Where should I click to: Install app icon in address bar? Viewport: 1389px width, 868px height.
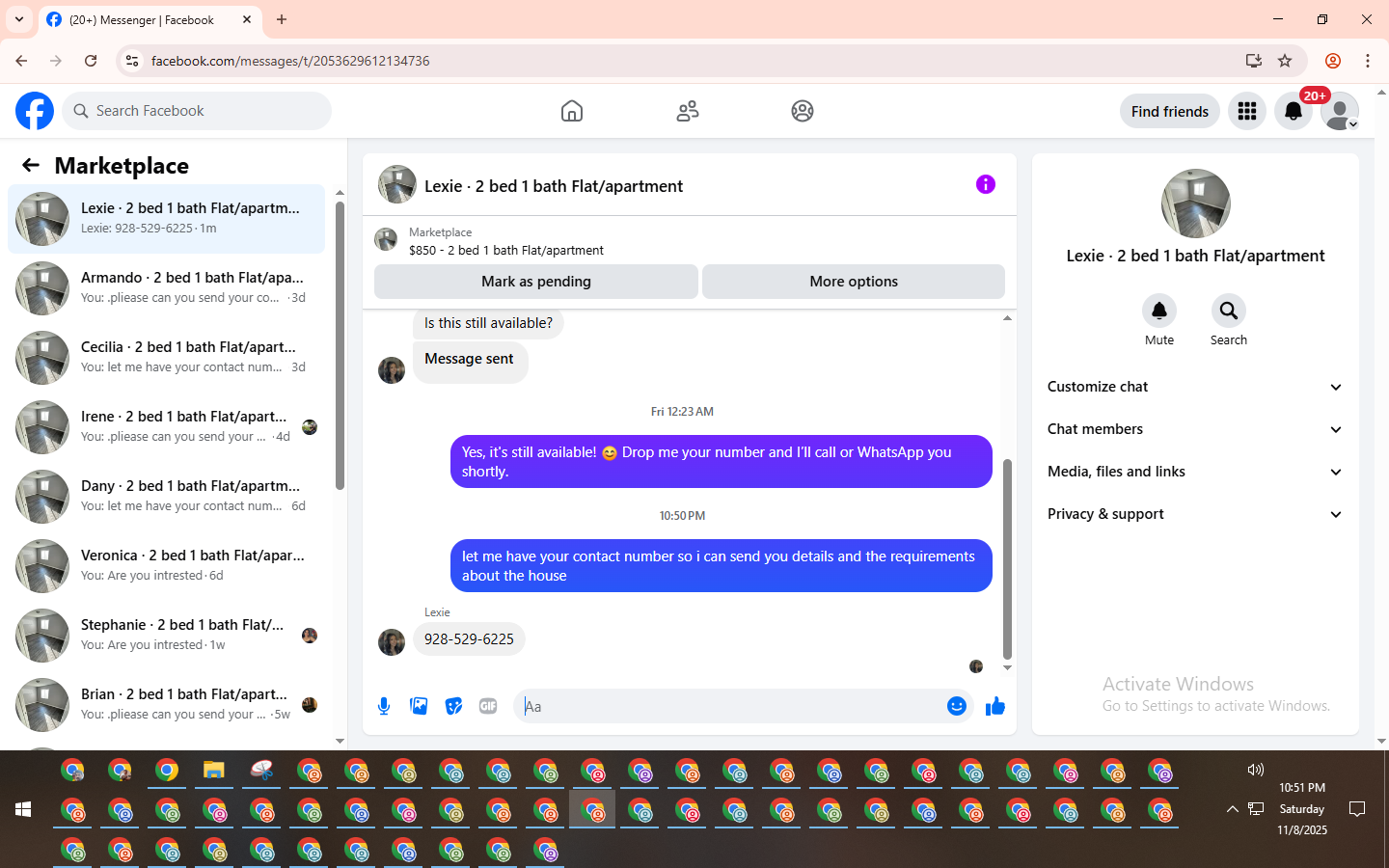point(1254,61)
